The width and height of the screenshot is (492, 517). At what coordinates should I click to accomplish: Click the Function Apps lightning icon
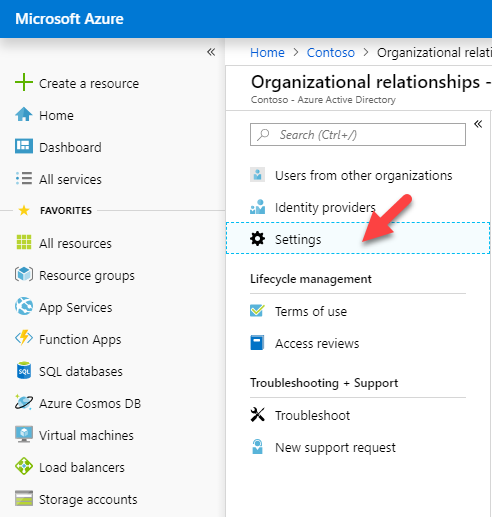coord(24,338)
